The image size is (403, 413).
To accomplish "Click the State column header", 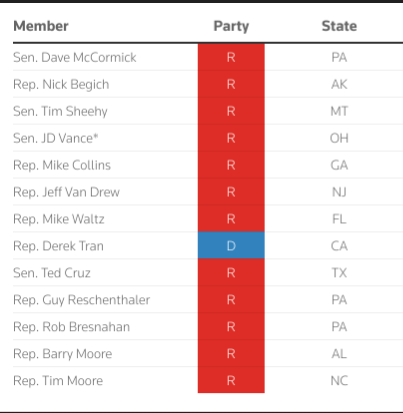I will (x=339, y=26).
